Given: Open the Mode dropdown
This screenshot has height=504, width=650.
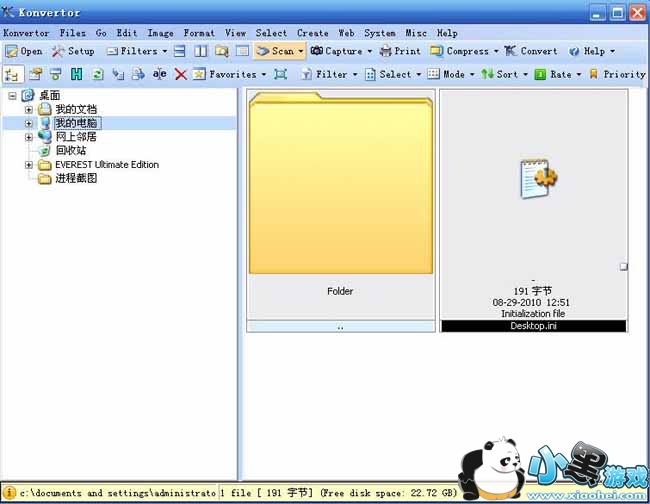Looking at the screenshot, I should pyautogui.click(x=451, y=75).
